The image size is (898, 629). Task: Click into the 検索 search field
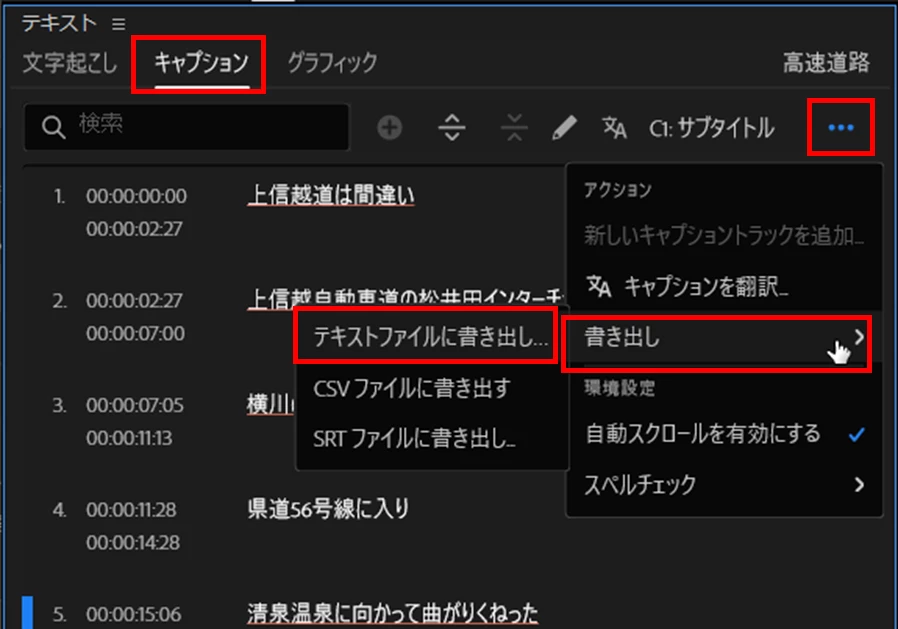(x=187, y=127)
